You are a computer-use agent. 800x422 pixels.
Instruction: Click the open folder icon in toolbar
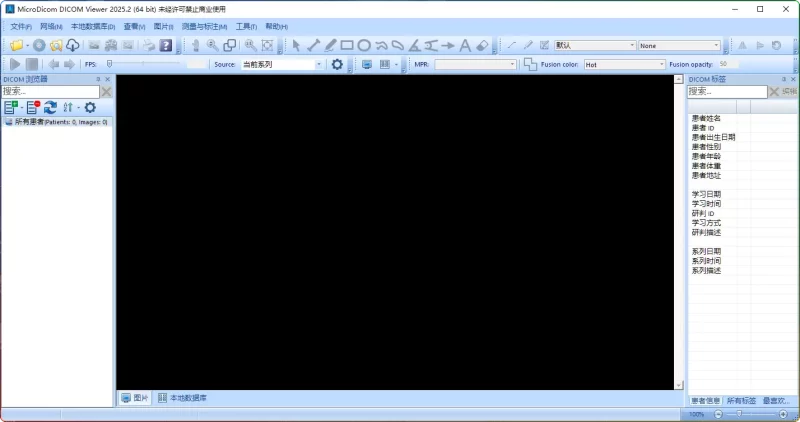[x=16, y=45]
